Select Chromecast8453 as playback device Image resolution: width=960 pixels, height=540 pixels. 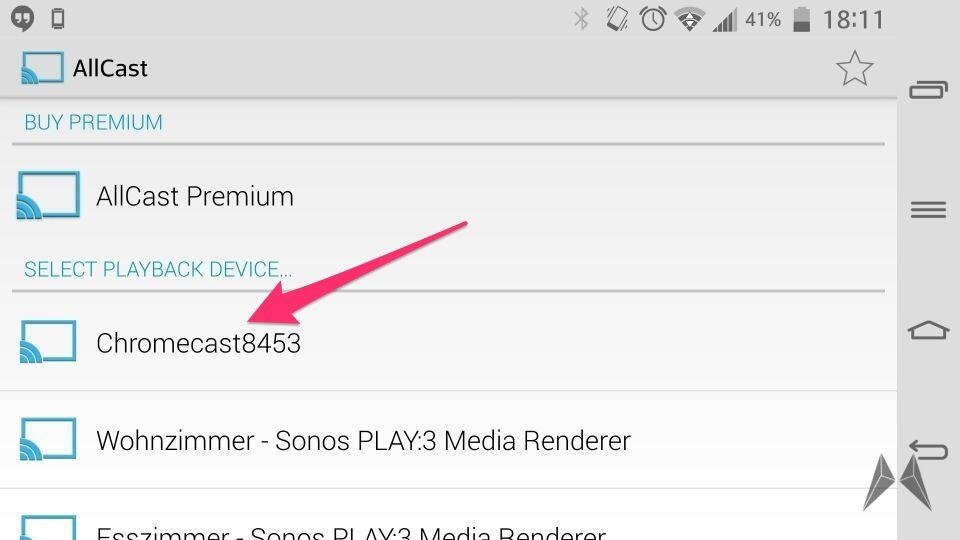(448, 342)
